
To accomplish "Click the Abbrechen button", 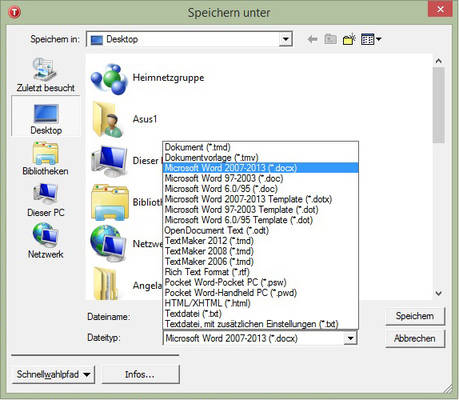I will click(415, 338).
